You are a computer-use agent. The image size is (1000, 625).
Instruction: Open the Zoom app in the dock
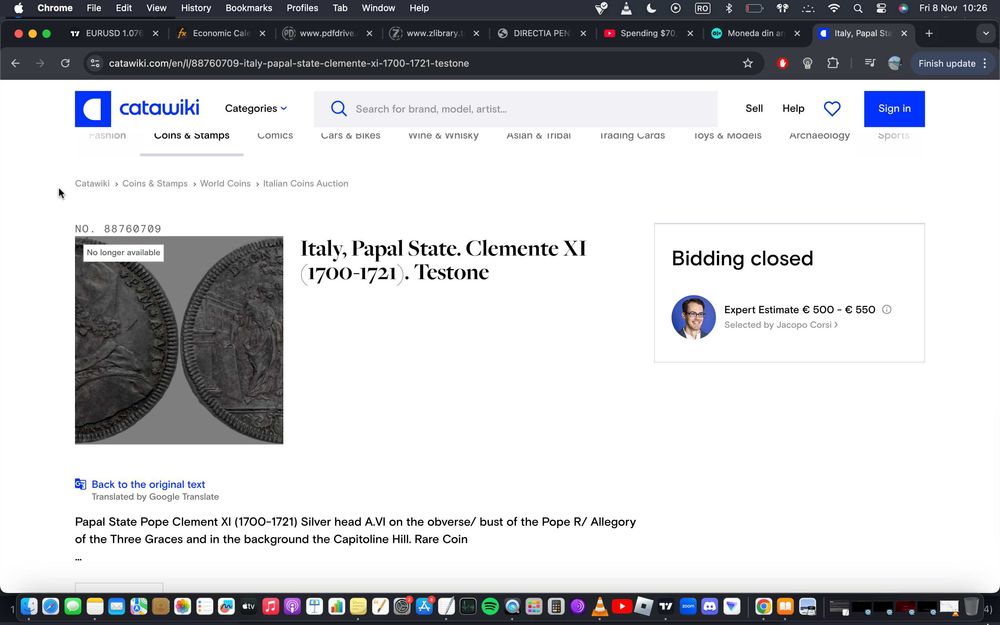pos(688,606)
